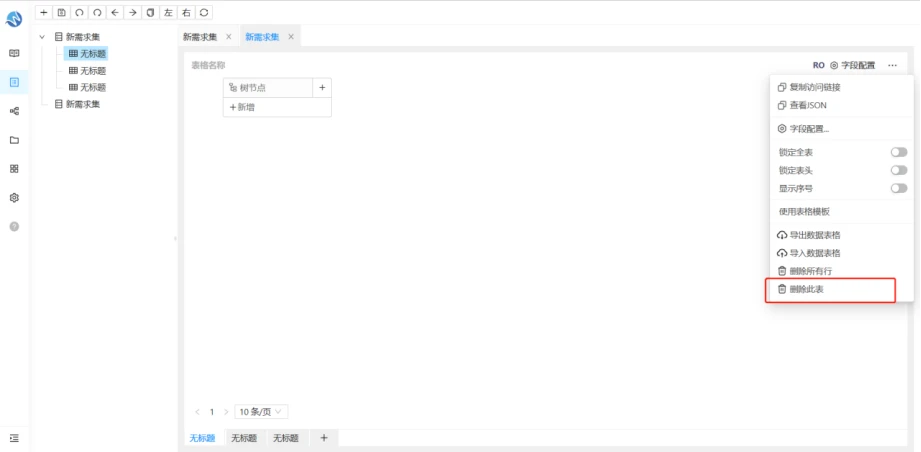Click 字段配置 button in table header

[x=852, y=65]
